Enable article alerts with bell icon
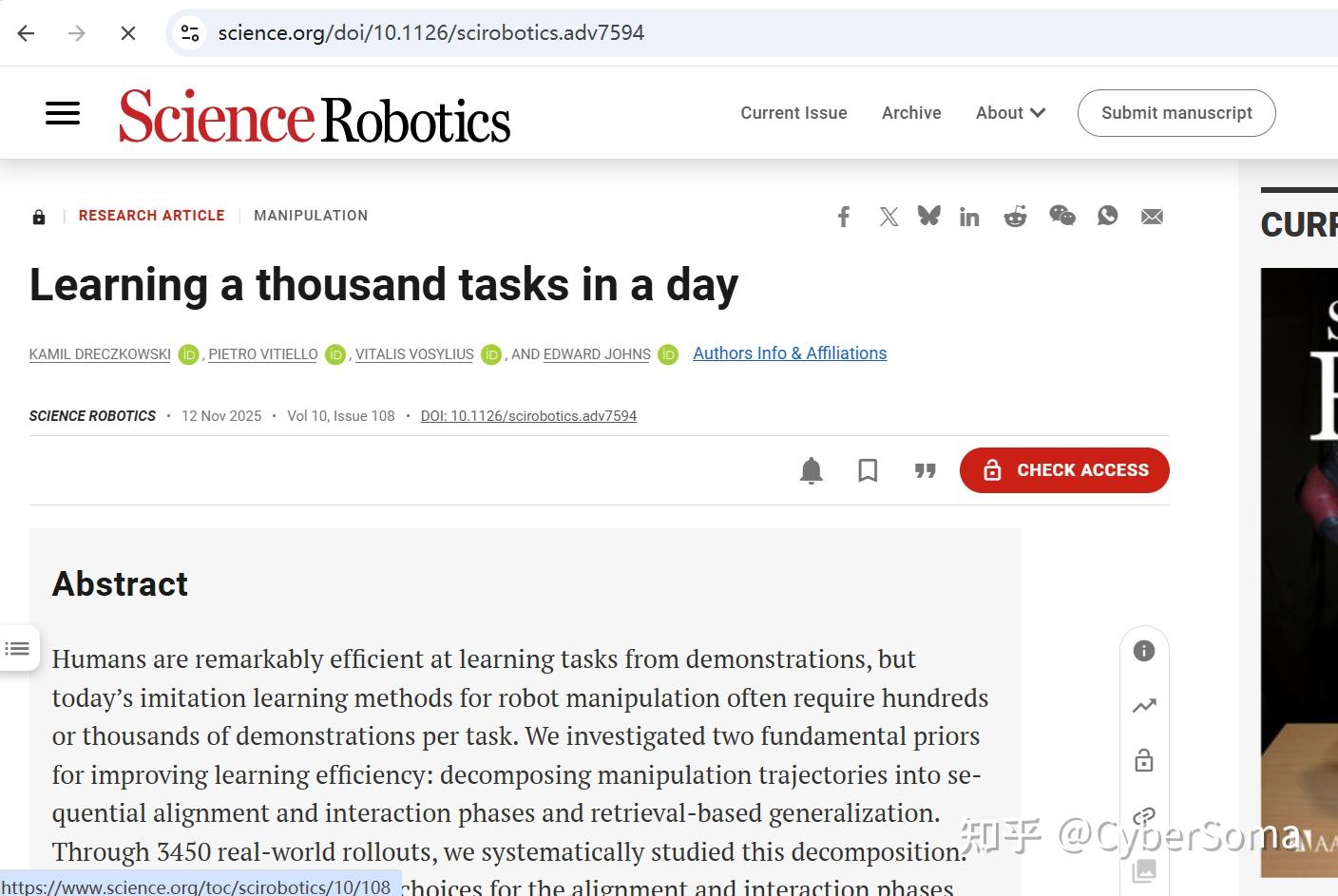Viewport: 1338px width, 896px height. tap(811, 470)
